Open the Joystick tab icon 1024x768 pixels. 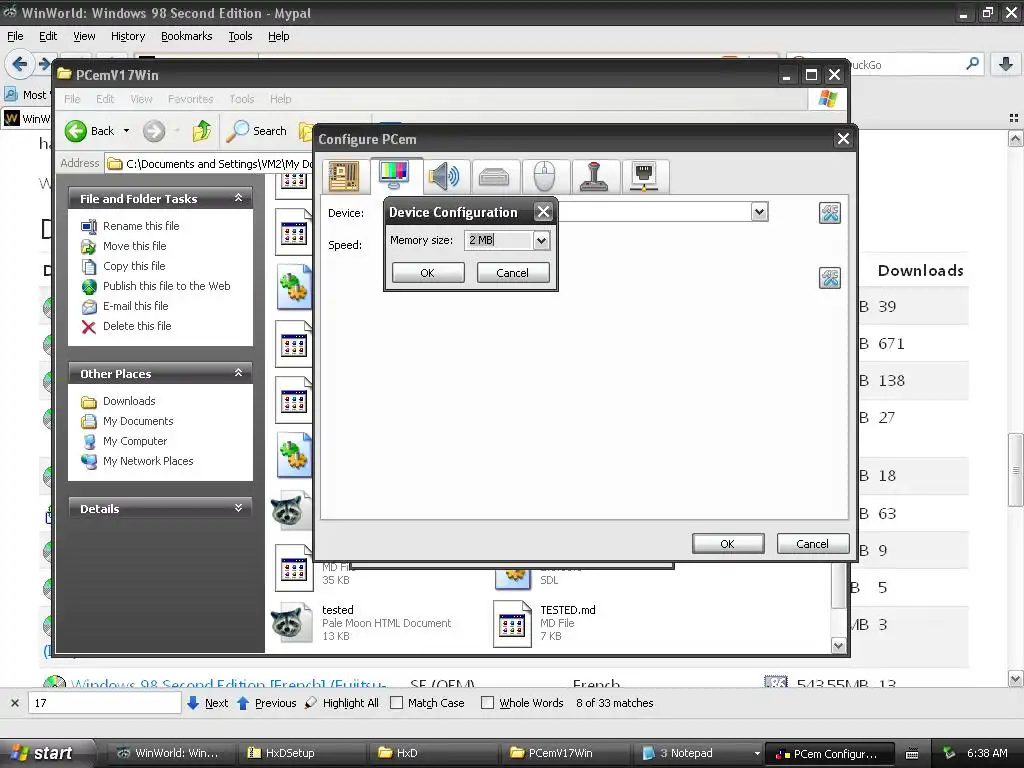594,176
